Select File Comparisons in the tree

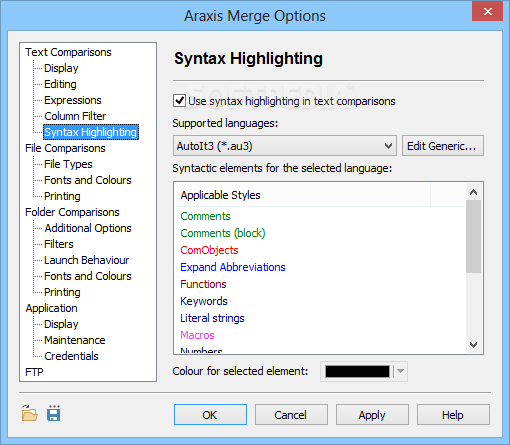tap(65, 148)
